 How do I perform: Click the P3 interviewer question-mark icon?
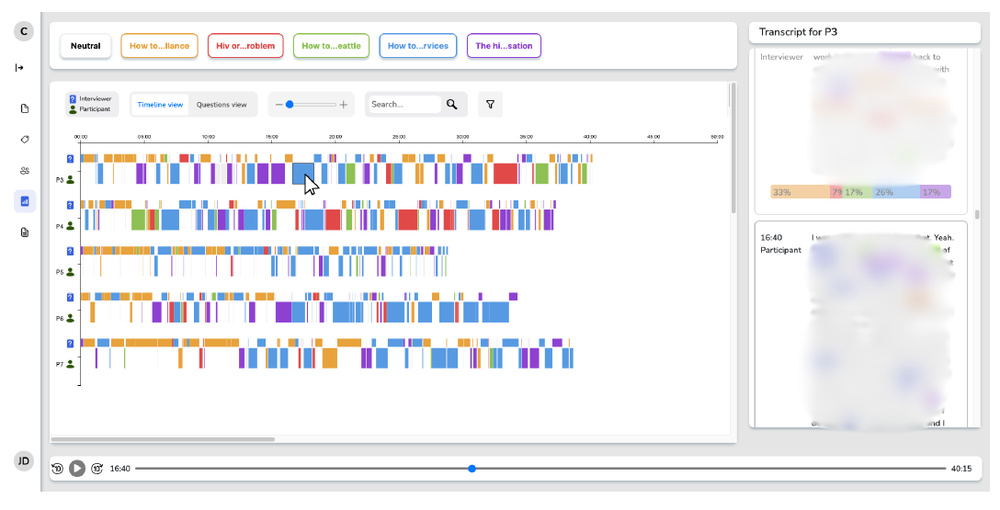pyautogui.click(x=70, y=159)
